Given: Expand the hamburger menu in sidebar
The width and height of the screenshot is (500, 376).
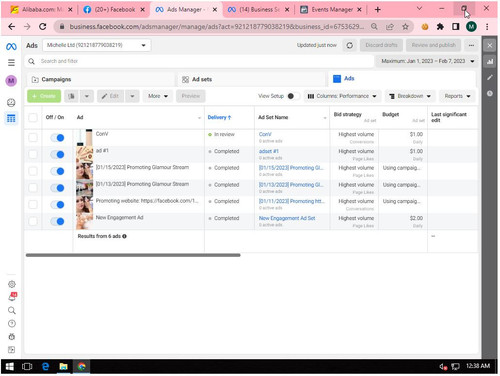Looking at the screenshot, I should (x=11, y=63).
